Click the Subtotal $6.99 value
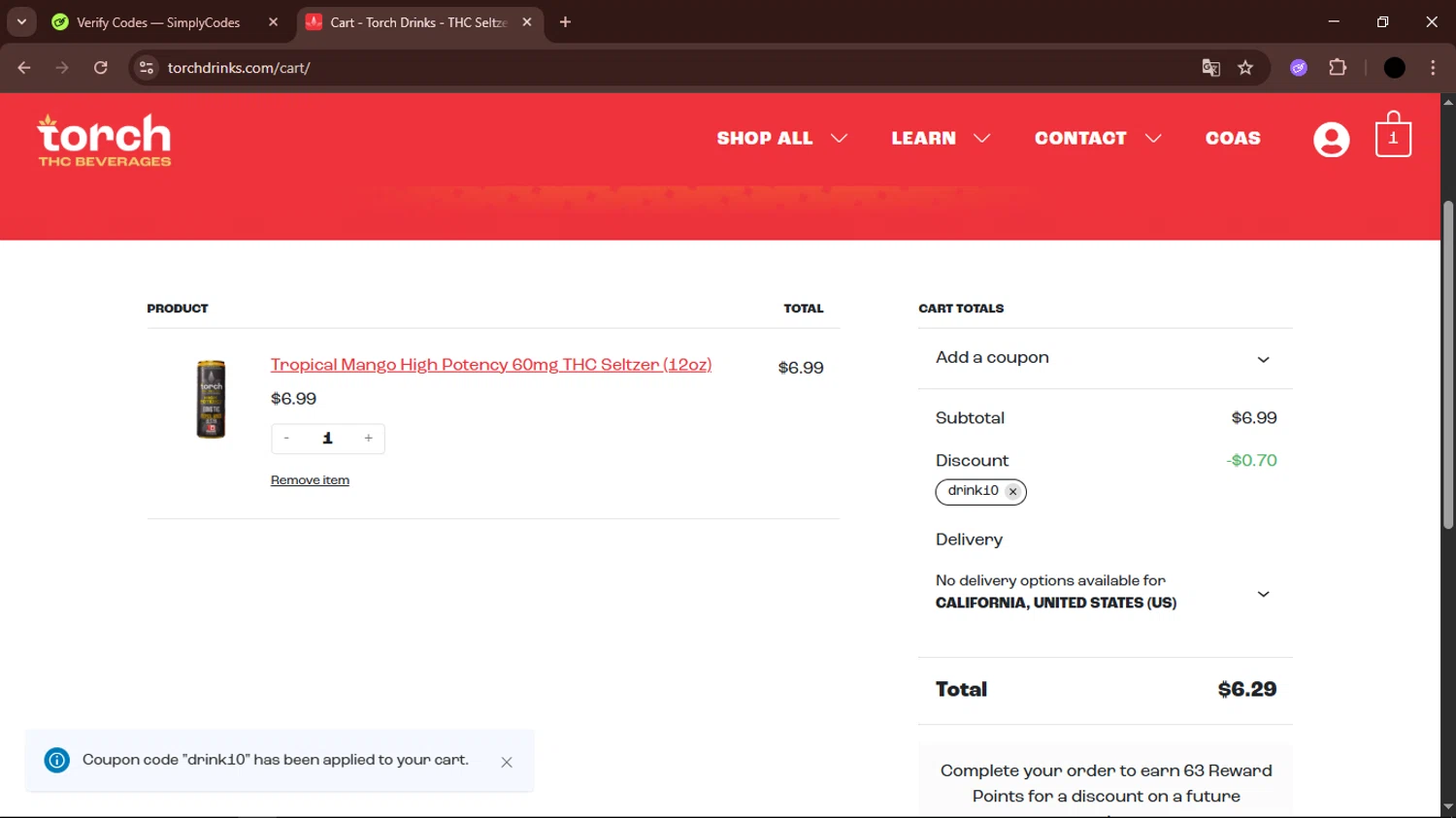The image size is (1456, 818). click(1254, 418)
